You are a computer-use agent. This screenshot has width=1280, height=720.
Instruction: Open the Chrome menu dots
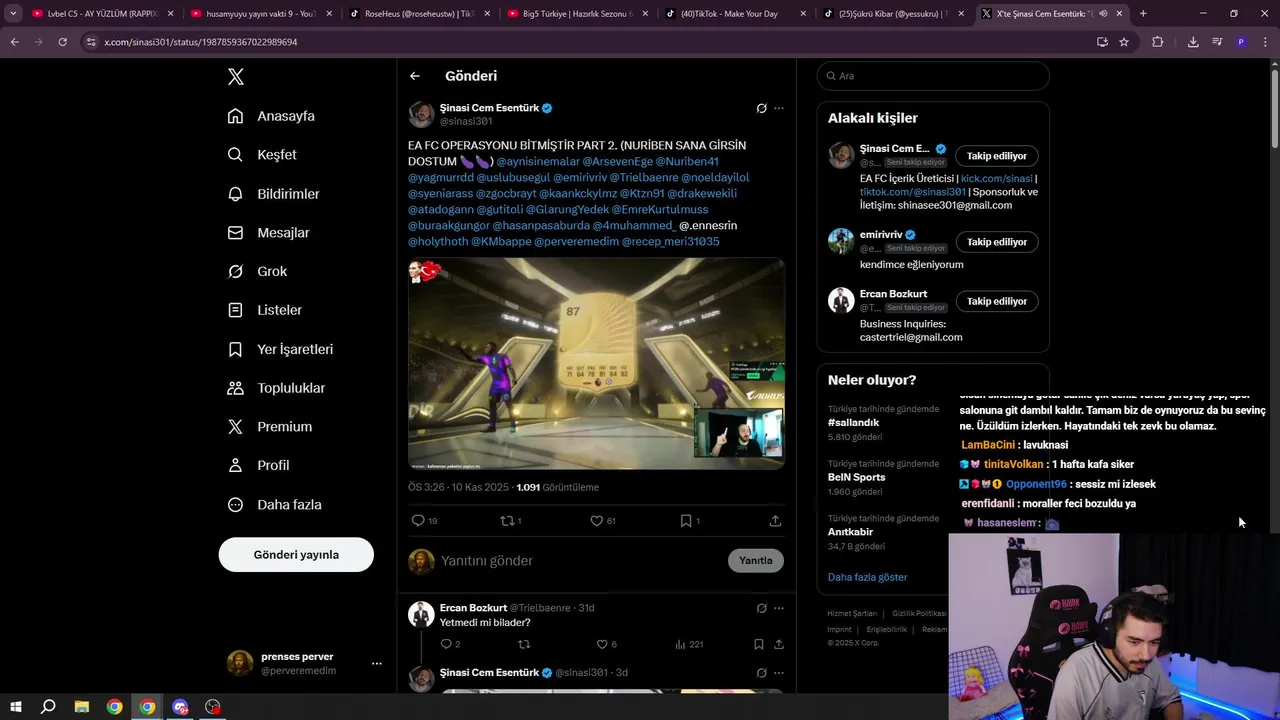[x=1264, y=42]
